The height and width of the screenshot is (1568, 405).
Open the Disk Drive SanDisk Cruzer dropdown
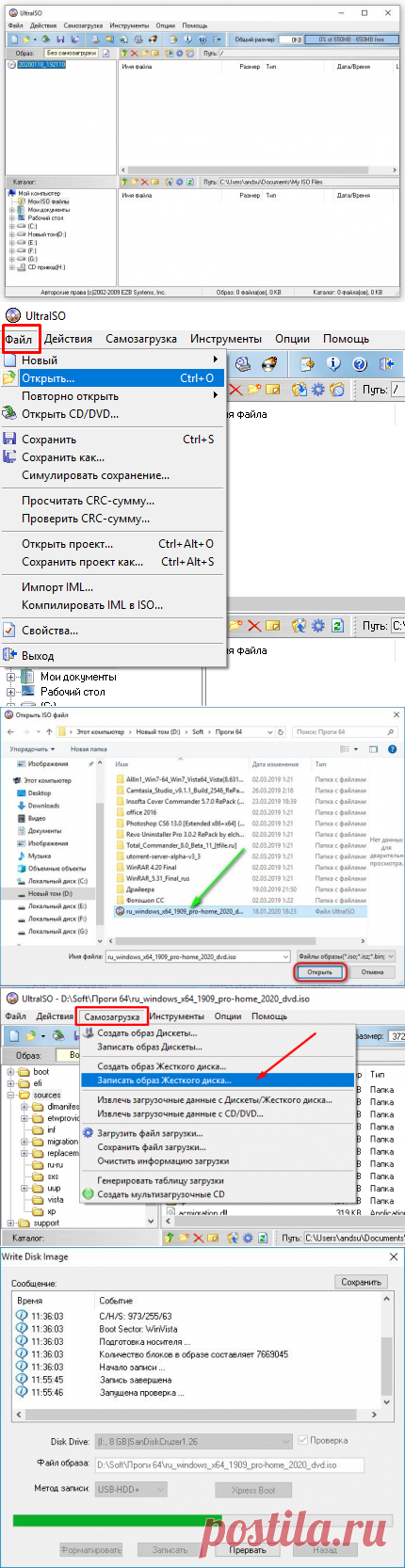(194, 1441)
